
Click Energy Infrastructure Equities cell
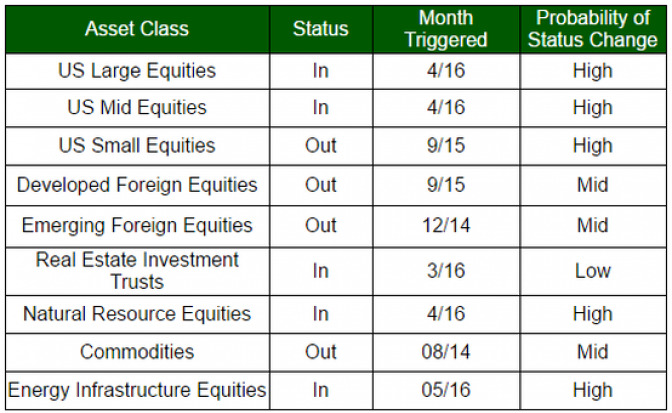click(x=137, y=390)
